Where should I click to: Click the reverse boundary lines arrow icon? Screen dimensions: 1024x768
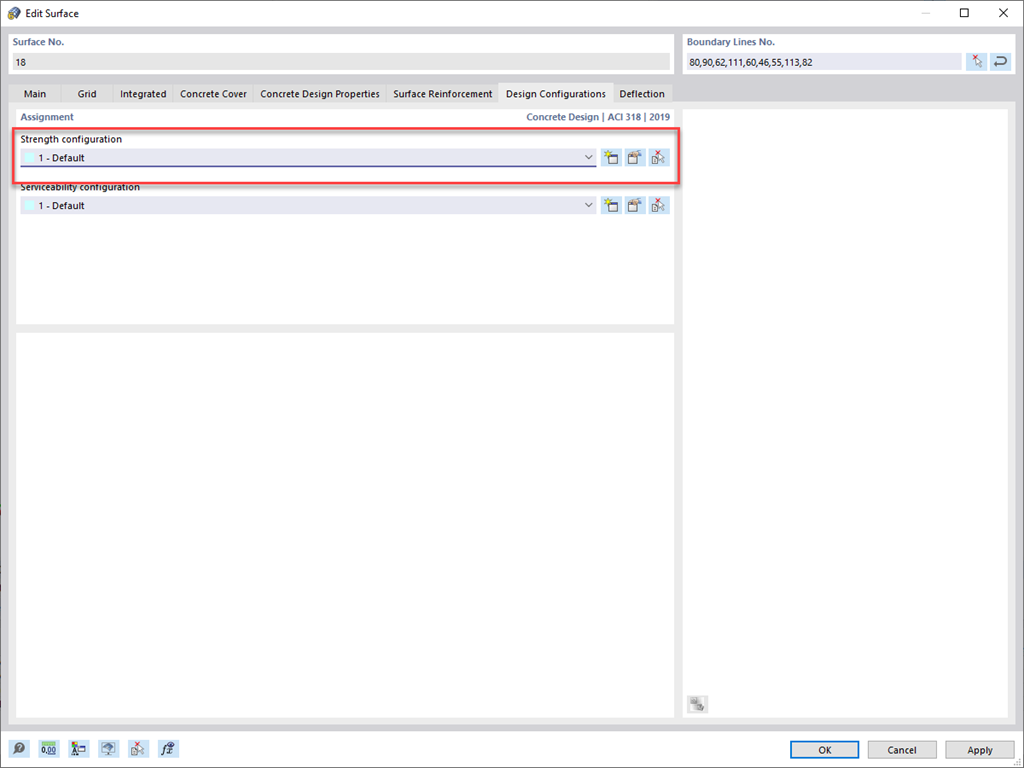1000,62
